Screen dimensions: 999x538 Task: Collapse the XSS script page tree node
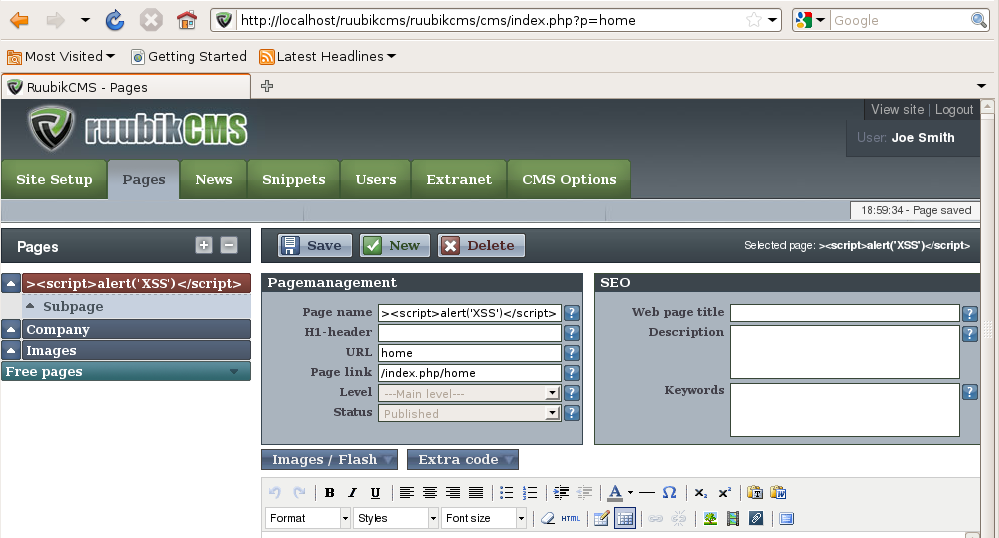point(11,284)
